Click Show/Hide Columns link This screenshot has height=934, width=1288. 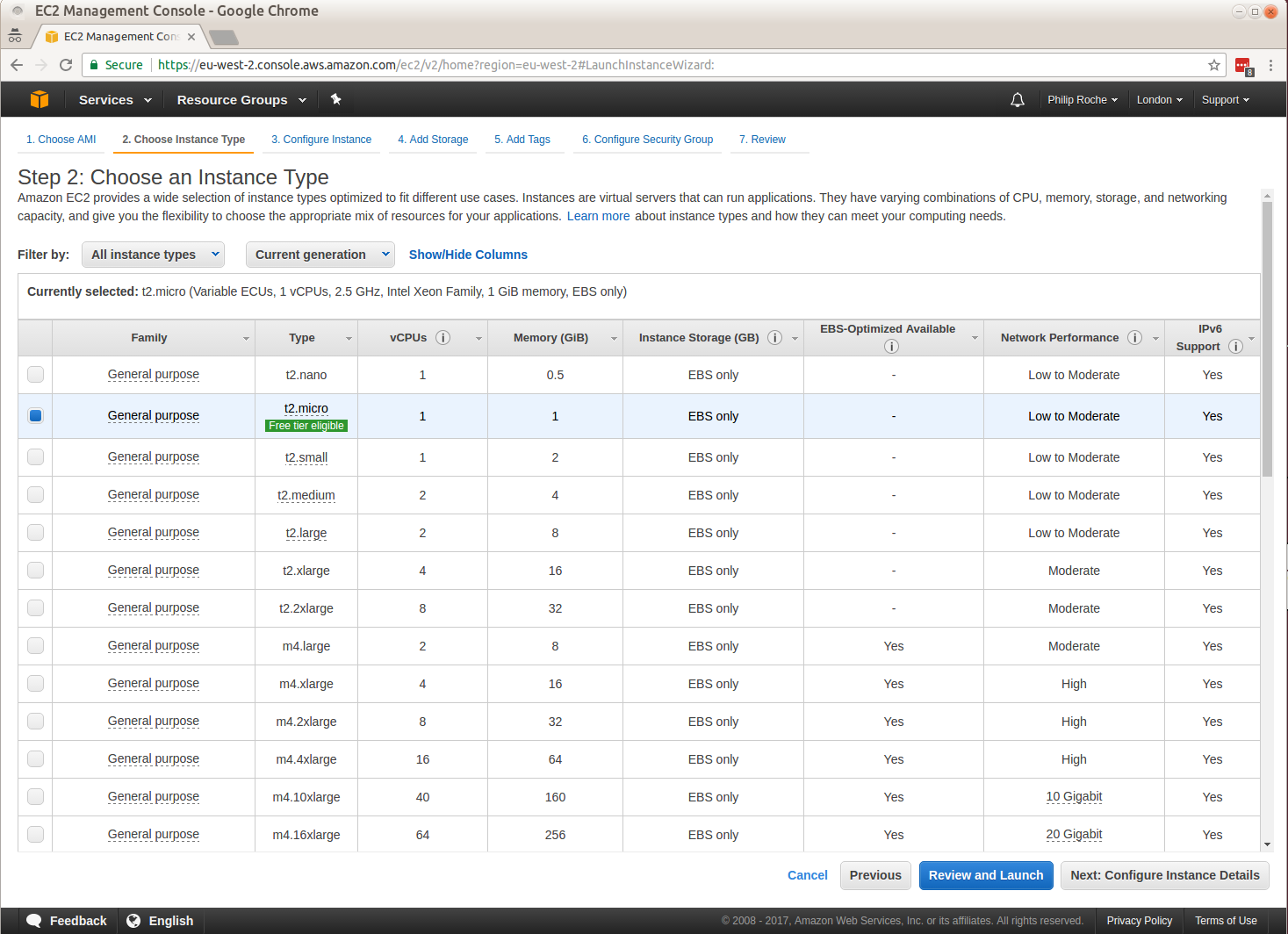468,255
